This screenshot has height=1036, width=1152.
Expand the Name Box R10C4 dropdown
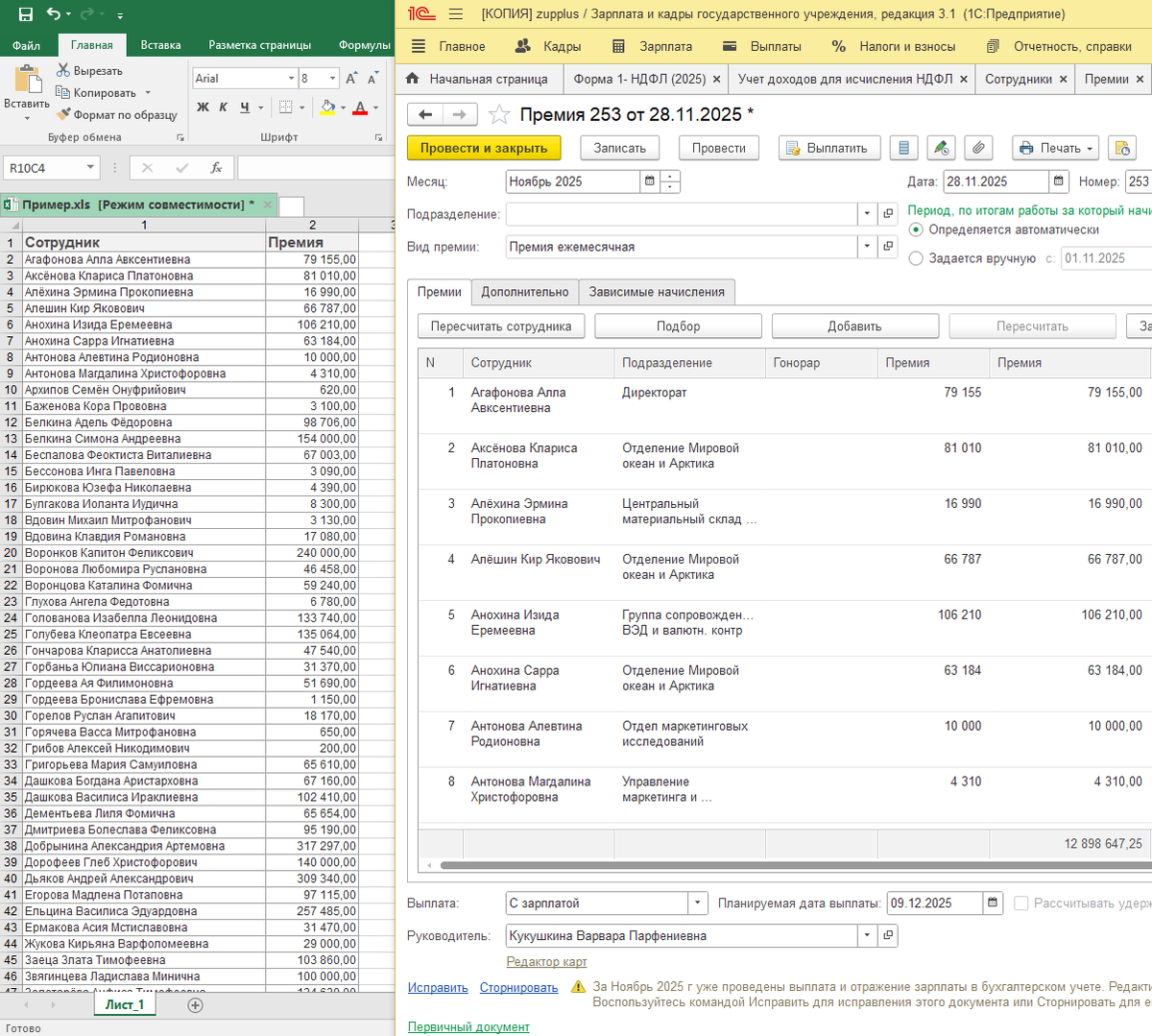pyautogui.click(x=90, y=167)
